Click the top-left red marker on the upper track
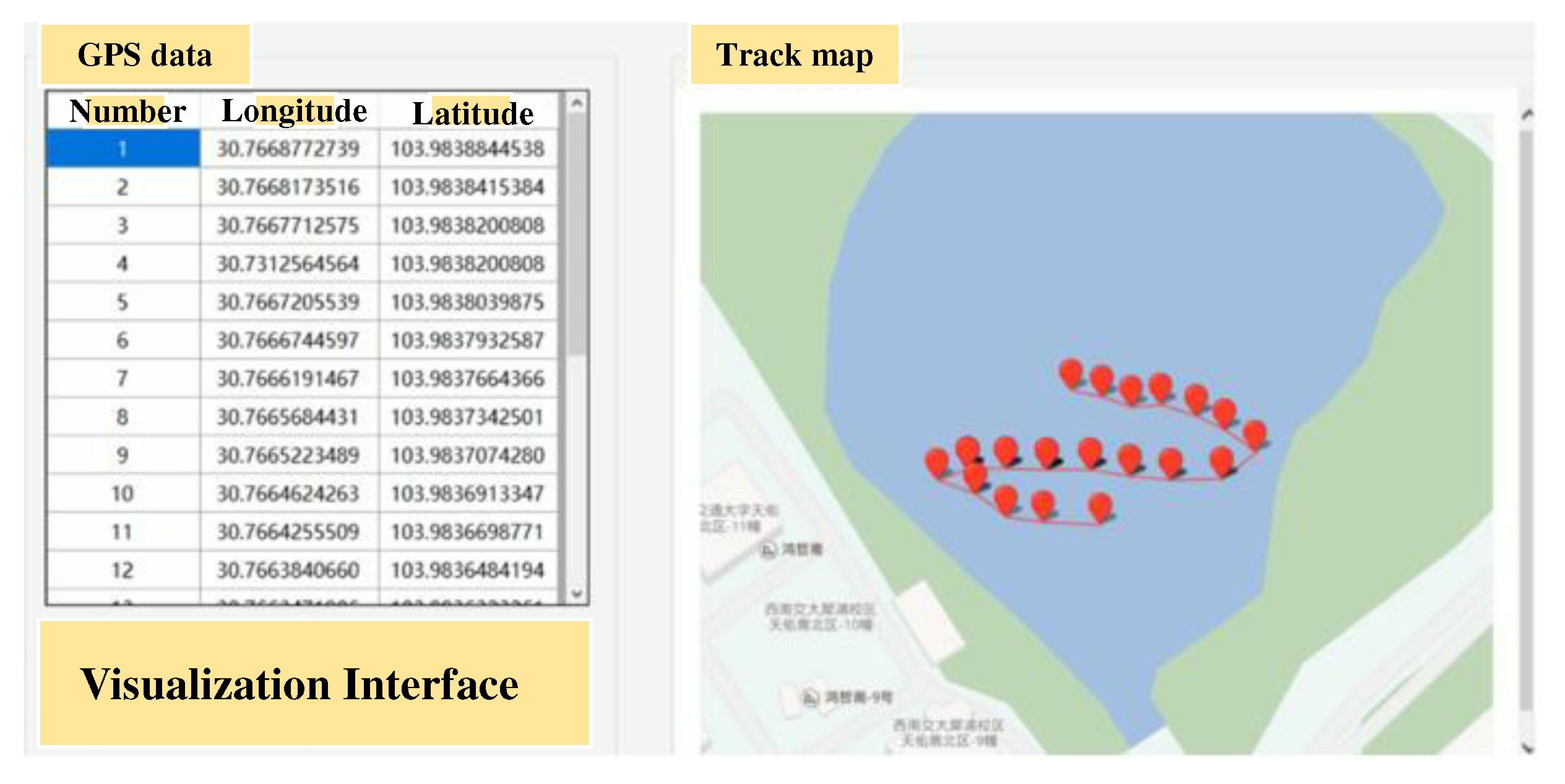This screenshot has width=1565, height=784. pyautogui.click(x=1071, y=373)
